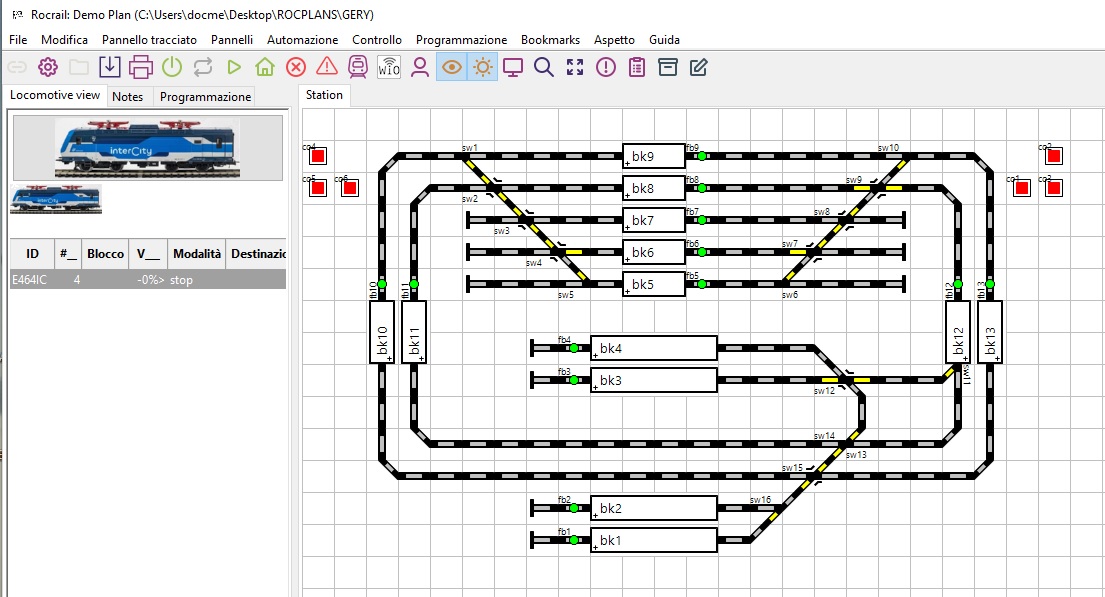Click the printer icon in toolbar
Screen dimensions: 1105x597
coord(141,67)
